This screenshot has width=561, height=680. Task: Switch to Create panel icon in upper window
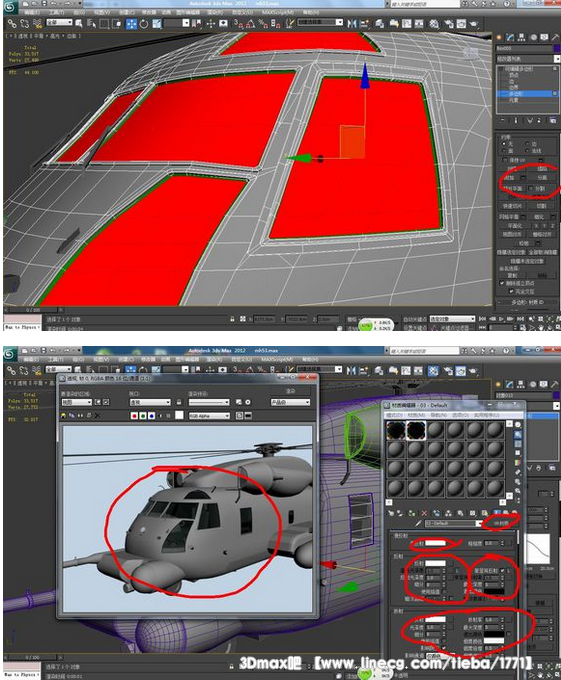point(499,37)
